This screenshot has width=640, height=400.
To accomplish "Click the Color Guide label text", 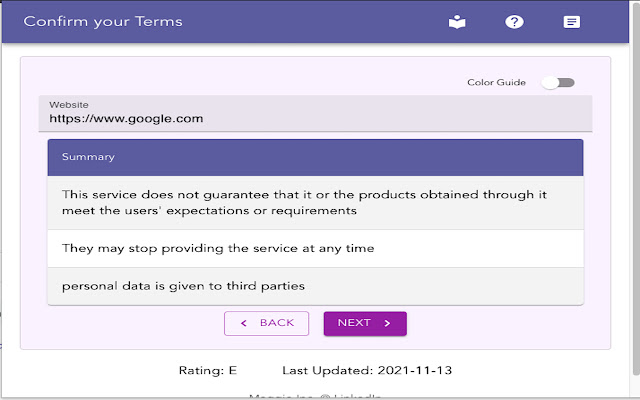I will (x=496, y=82).
